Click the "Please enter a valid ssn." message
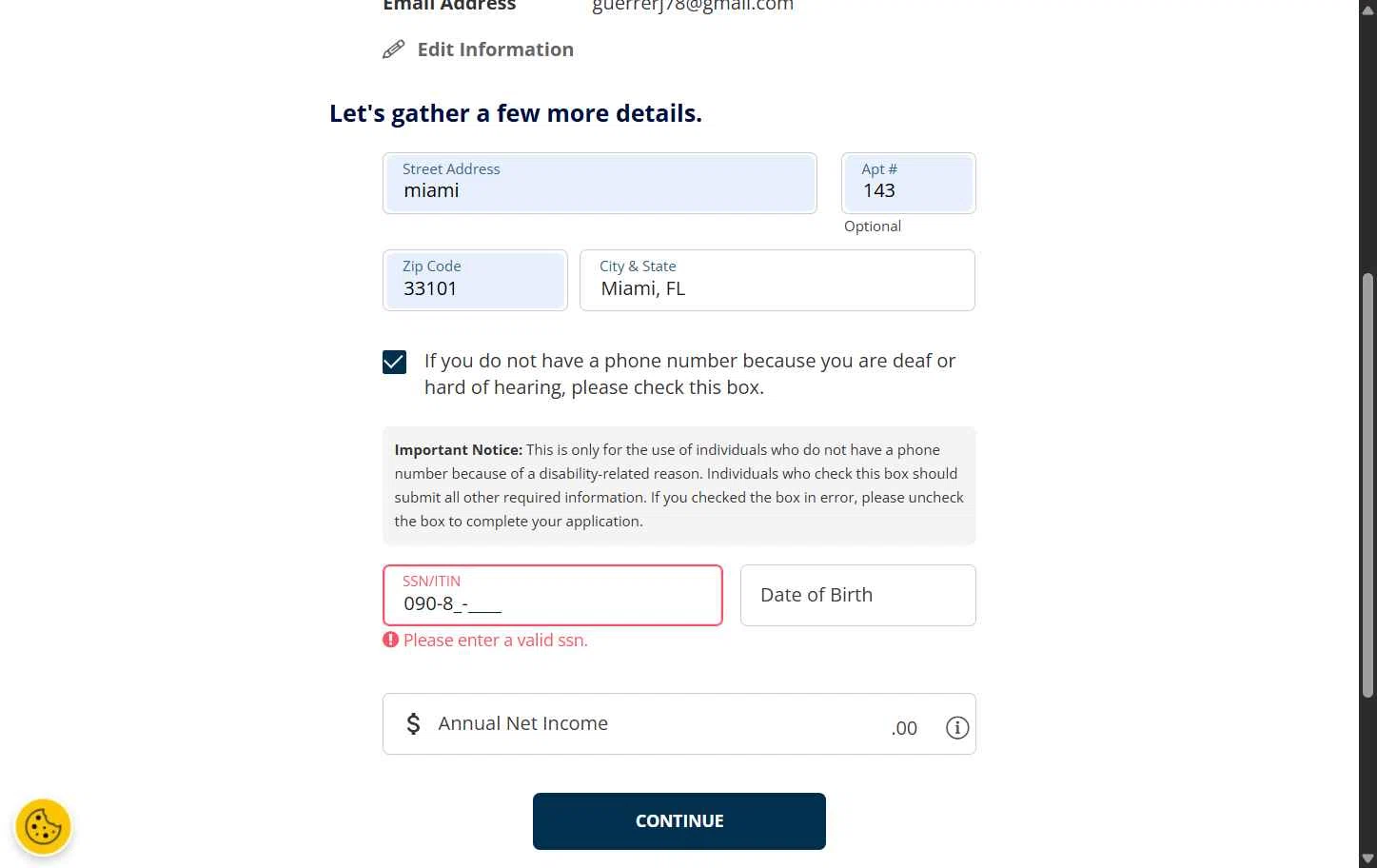This screenshot has width=1377, height=868. (496, 641)
